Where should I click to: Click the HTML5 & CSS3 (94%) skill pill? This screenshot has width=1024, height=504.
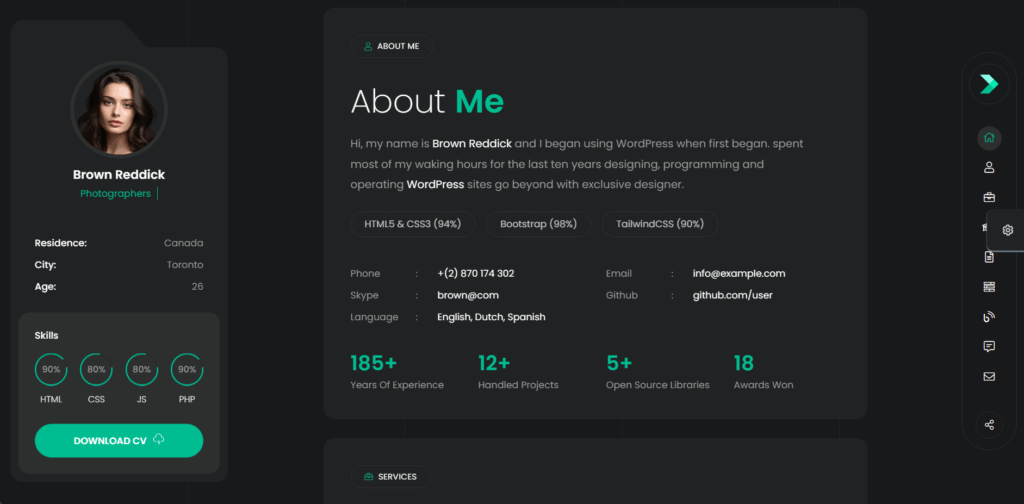tap(412, 224)
